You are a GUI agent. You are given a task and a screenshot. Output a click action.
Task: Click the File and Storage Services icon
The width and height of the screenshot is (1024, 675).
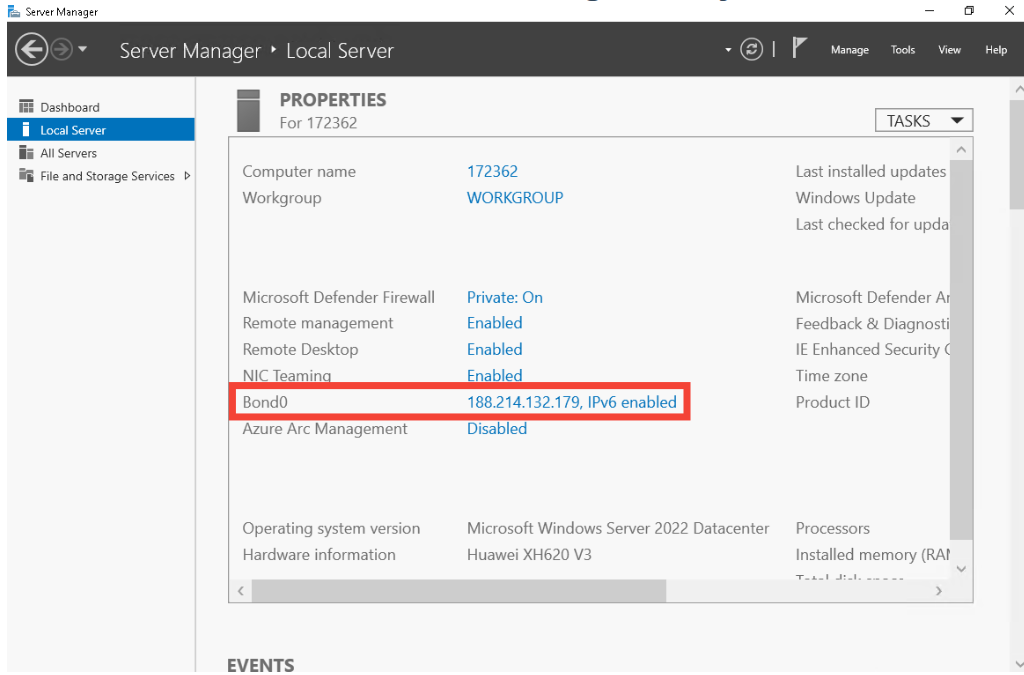(x=27, y=176)
